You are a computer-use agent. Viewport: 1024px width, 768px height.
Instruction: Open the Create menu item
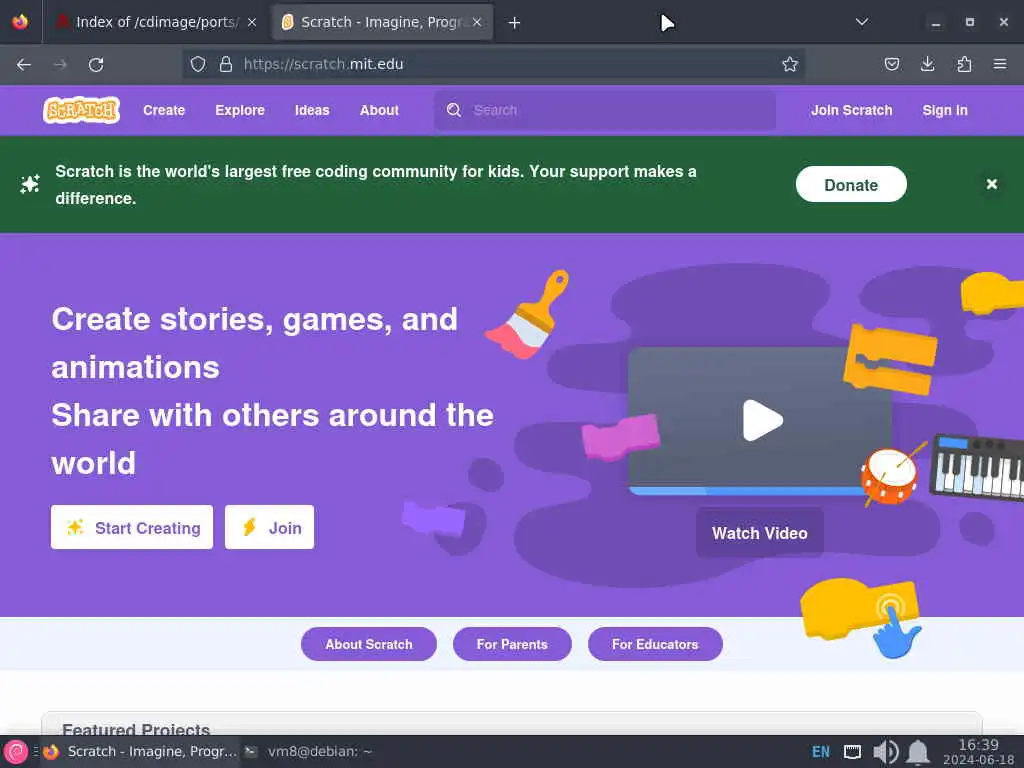pos(164,110)
